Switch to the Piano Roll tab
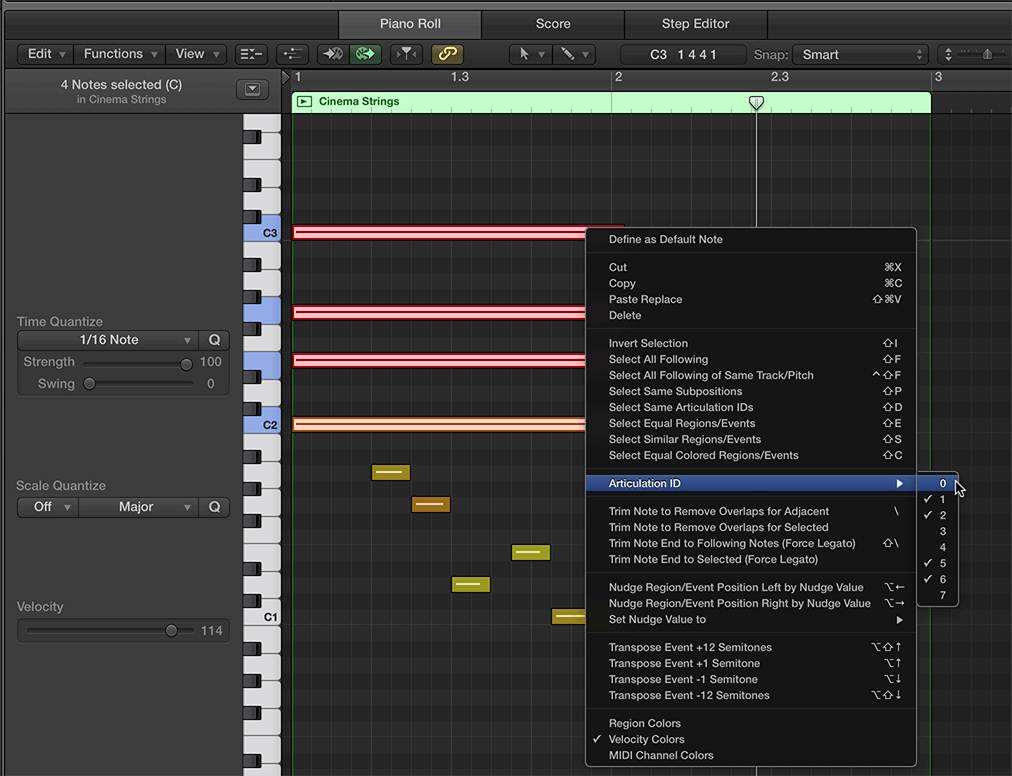 click(x=410, y=24)
